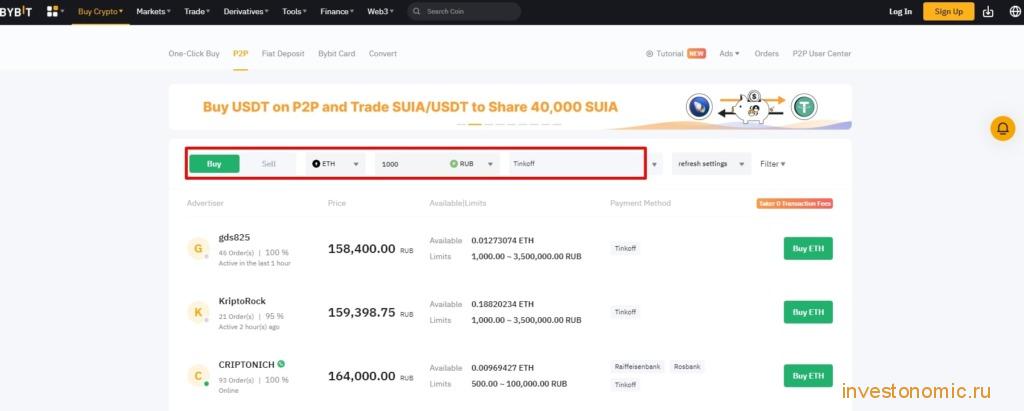
Task: Switch to the Sell toggle
Action: point(268,164)
